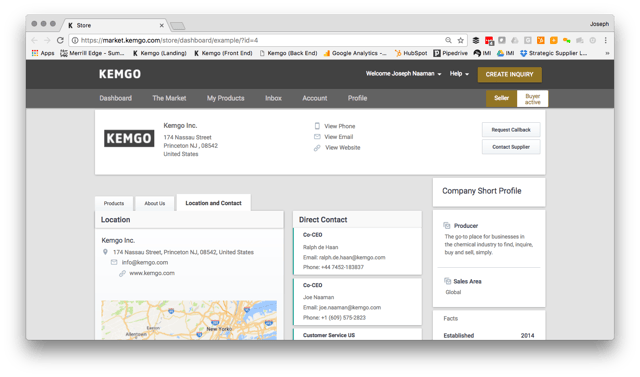Switch to Seller mode
This screenshot has height=377, width=640.
tap(501, 98)
